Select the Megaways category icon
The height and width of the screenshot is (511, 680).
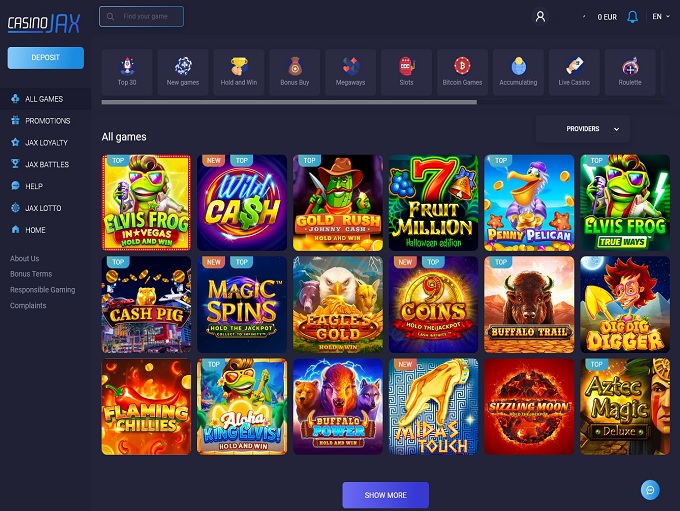coord(350,72)
